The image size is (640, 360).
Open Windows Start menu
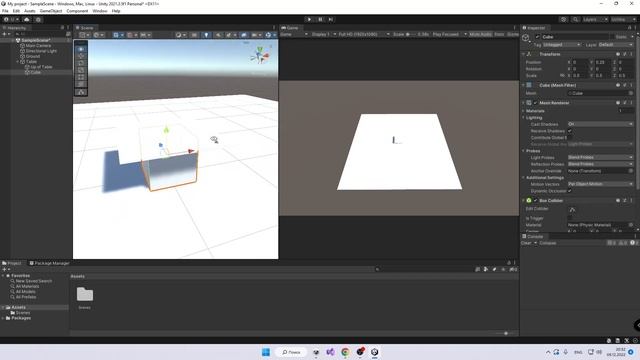[x=266, y=352]
